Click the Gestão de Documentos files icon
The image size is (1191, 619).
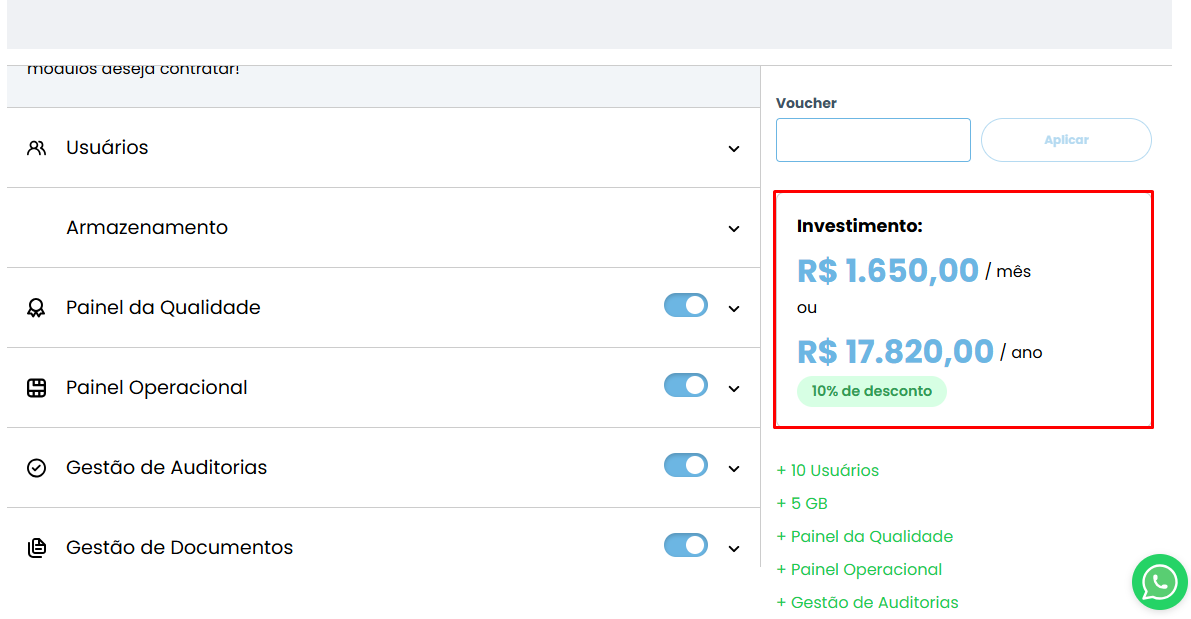[x=37, y=548]
